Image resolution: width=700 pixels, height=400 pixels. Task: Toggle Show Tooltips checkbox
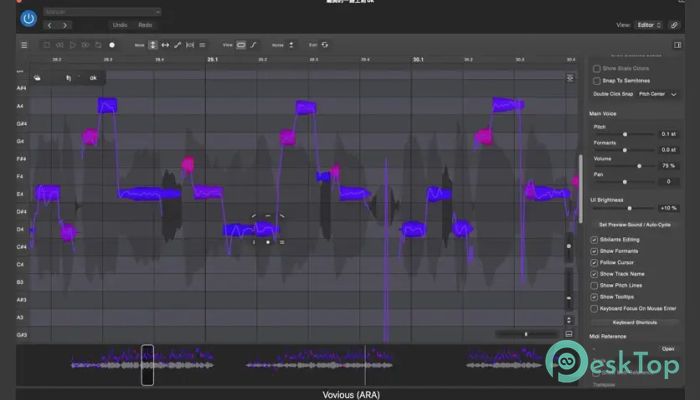pos(594,297)
